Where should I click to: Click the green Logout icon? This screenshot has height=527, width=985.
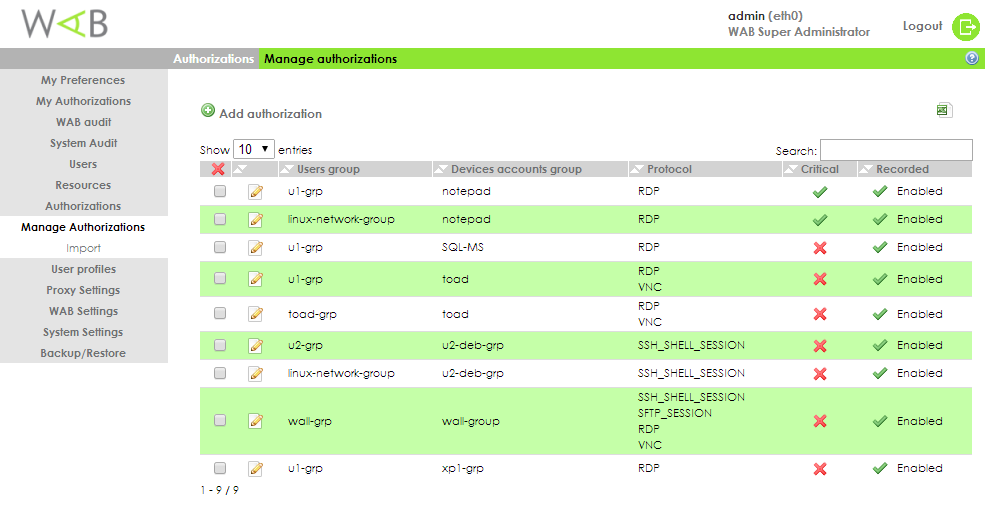(966, 27)
